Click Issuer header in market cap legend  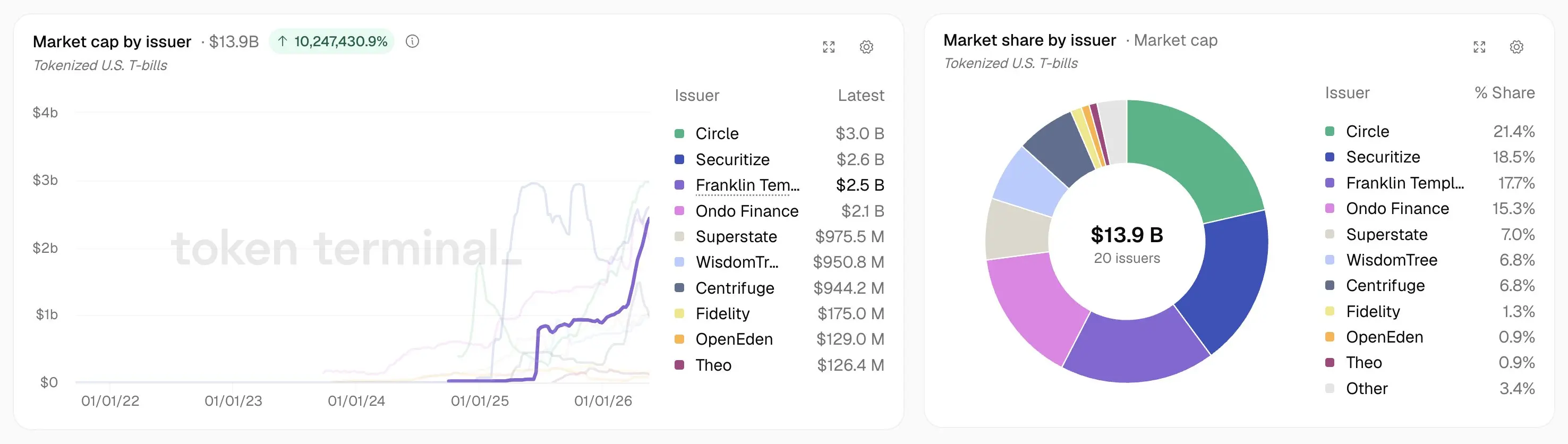pyautogui.click(x=697, y=96)
